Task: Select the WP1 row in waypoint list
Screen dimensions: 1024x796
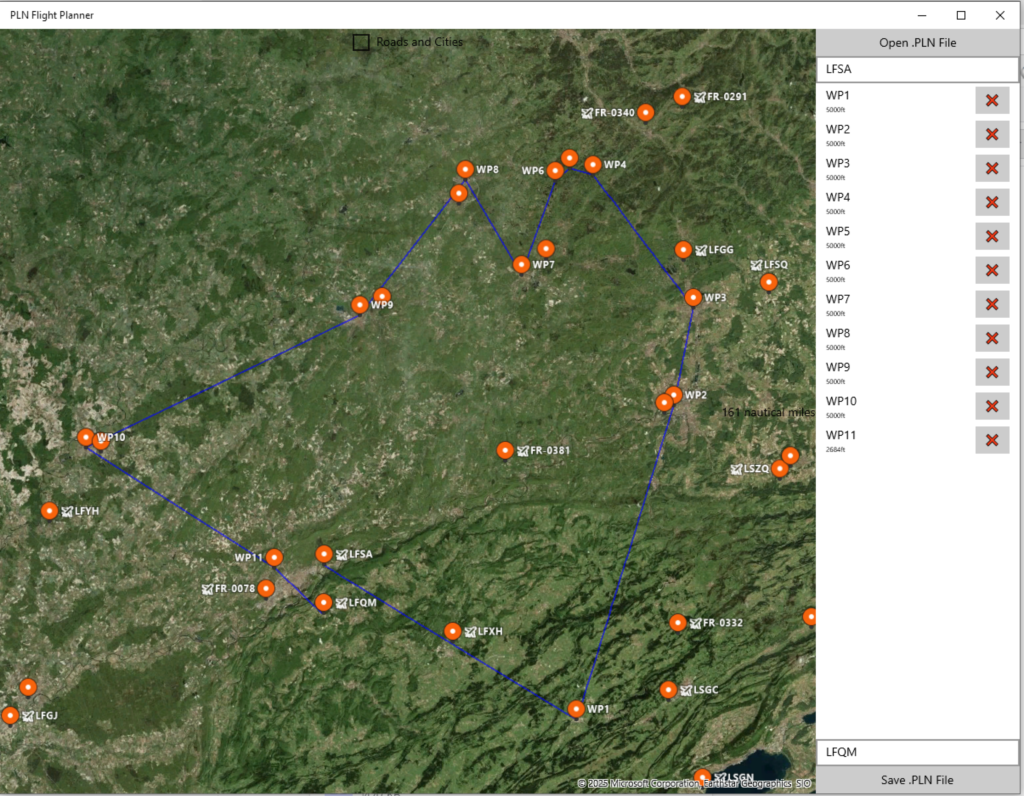Action: coord(917,101)
